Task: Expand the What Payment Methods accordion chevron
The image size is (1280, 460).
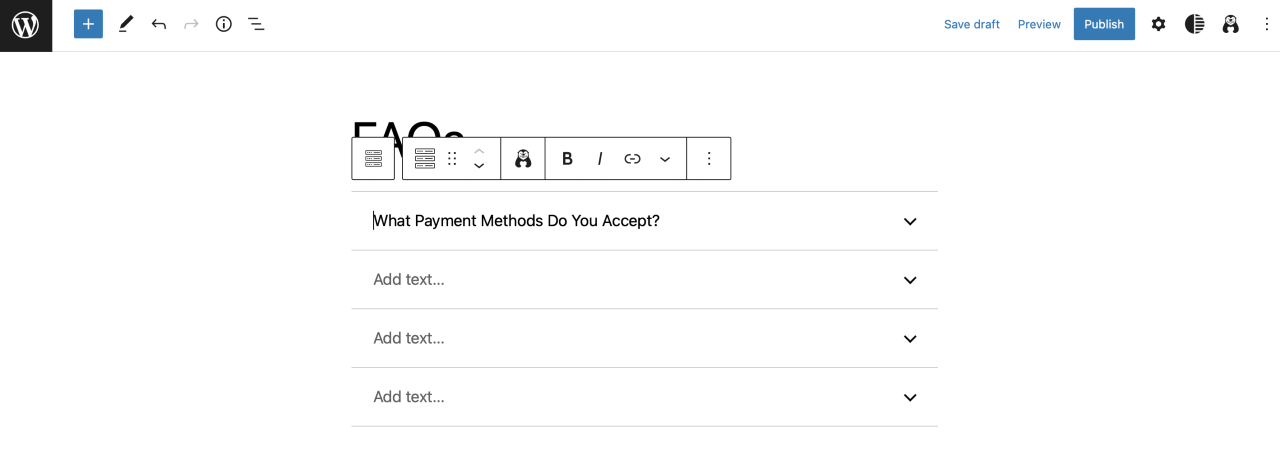Action: [x=910, y=221]
